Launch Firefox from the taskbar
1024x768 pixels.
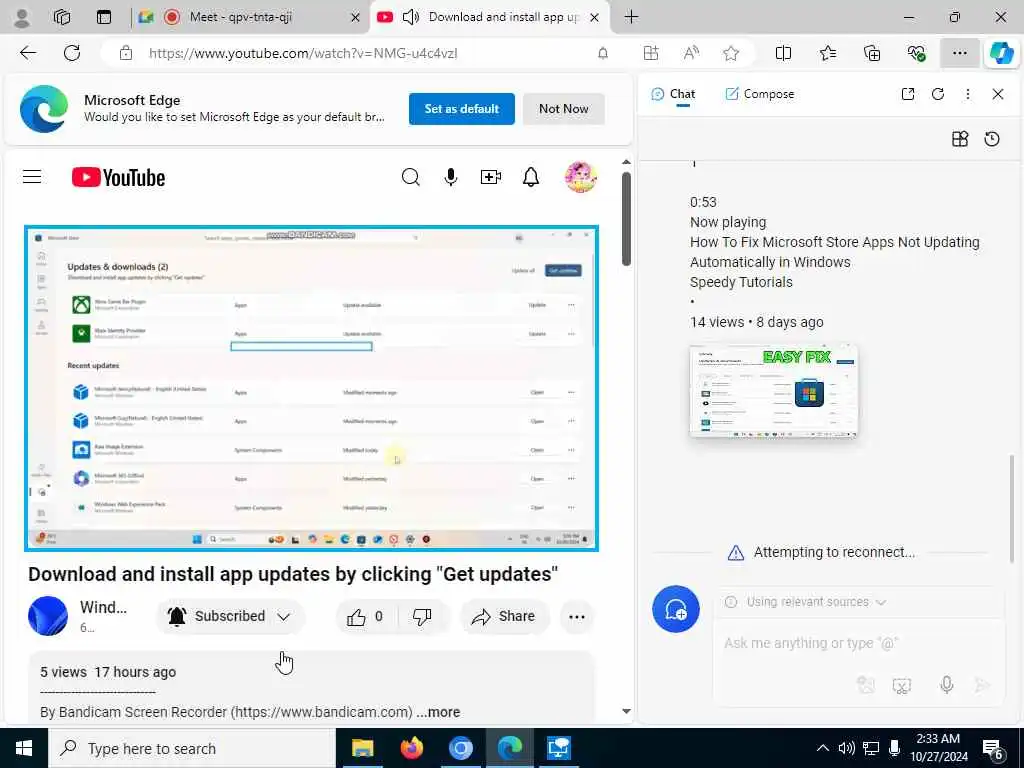tap(411, 748)
